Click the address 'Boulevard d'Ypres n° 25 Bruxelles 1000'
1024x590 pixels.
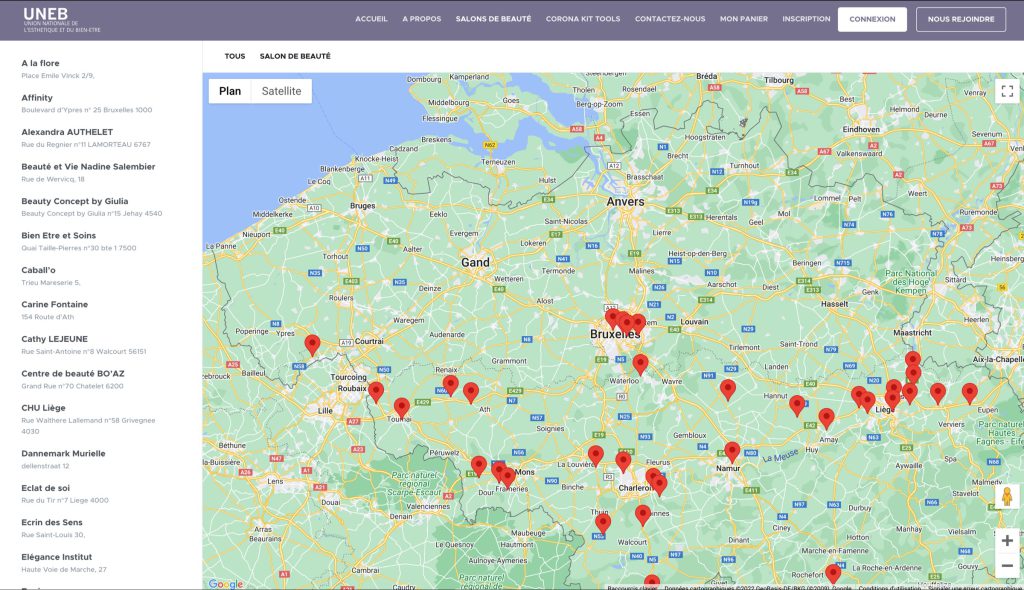(x=87, y=110)
